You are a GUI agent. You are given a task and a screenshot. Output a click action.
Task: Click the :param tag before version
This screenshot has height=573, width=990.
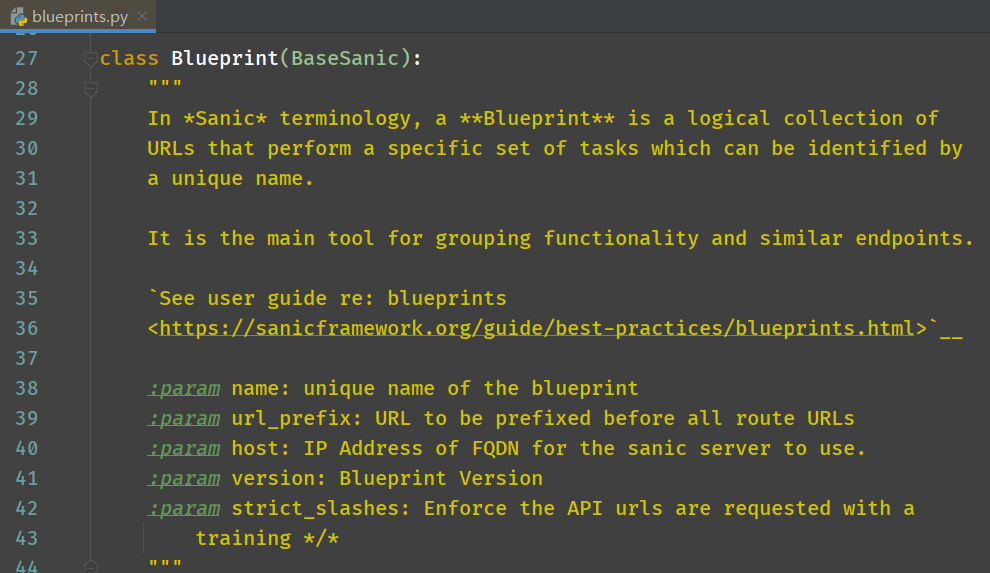[184, 478]
